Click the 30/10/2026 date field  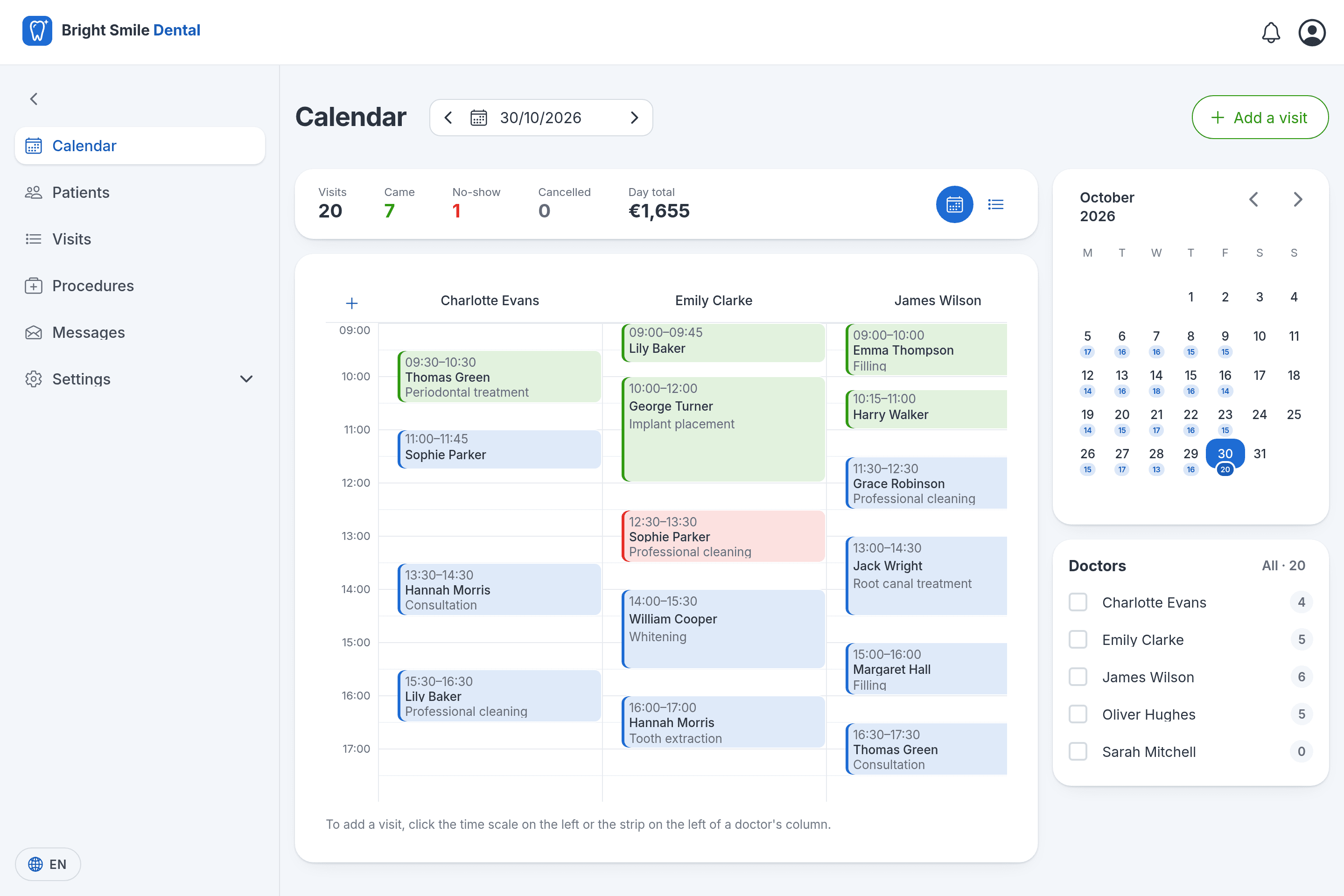(541, 118)
